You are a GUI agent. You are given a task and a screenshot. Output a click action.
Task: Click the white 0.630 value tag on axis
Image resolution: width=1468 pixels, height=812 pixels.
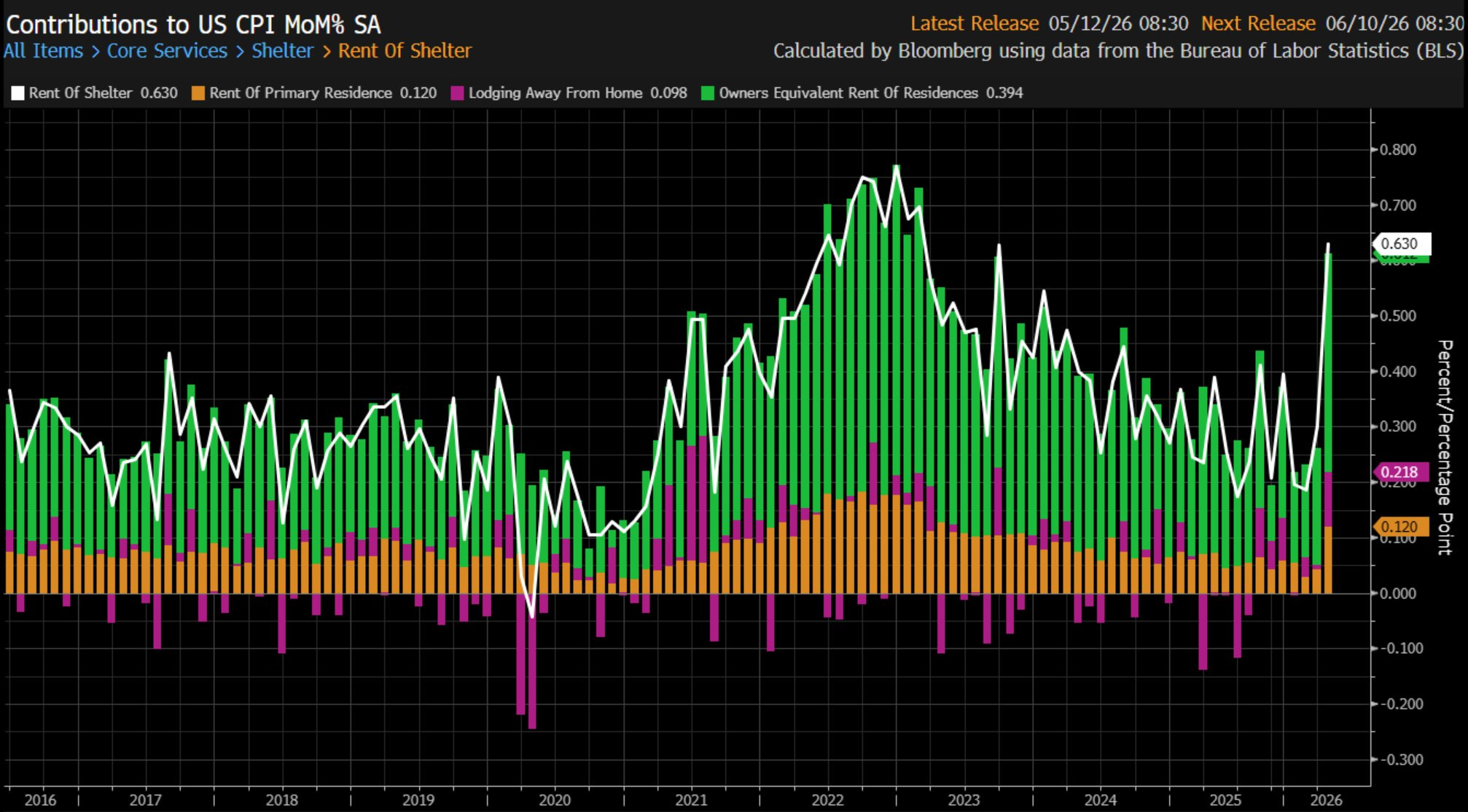(1401, 243)
